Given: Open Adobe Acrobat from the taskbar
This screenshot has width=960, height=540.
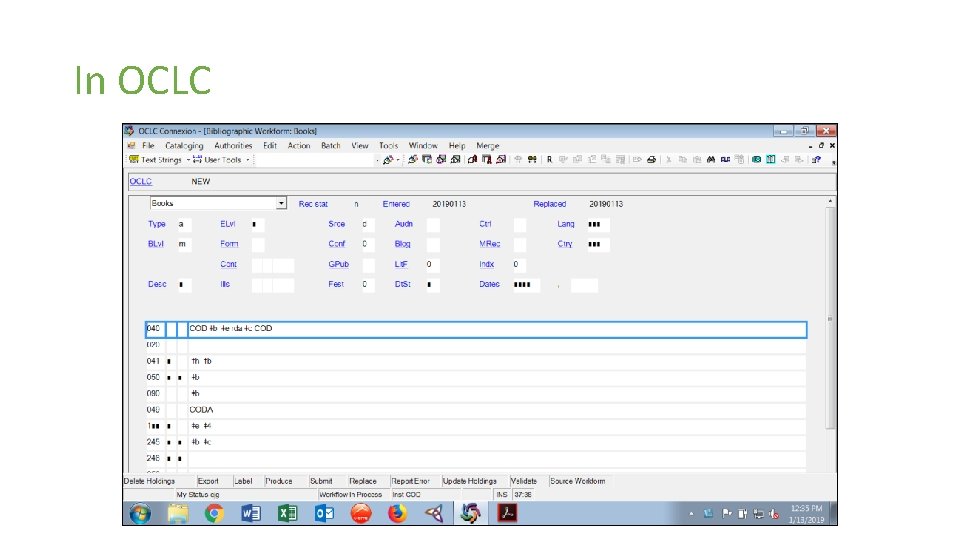Looking at the screenshot, I should click(x=507, y=513).
